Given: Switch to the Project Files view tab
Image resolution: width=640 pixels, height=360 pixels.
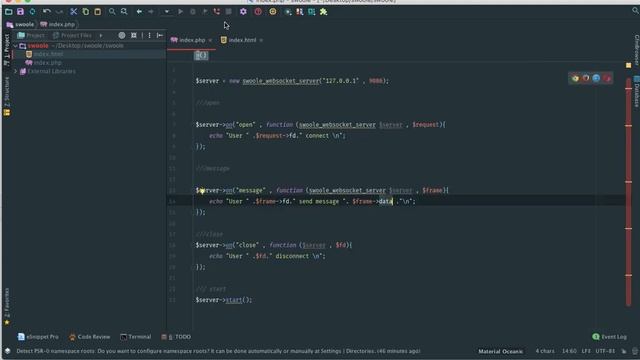Looking at the screenshot, I should click(72, 36).
